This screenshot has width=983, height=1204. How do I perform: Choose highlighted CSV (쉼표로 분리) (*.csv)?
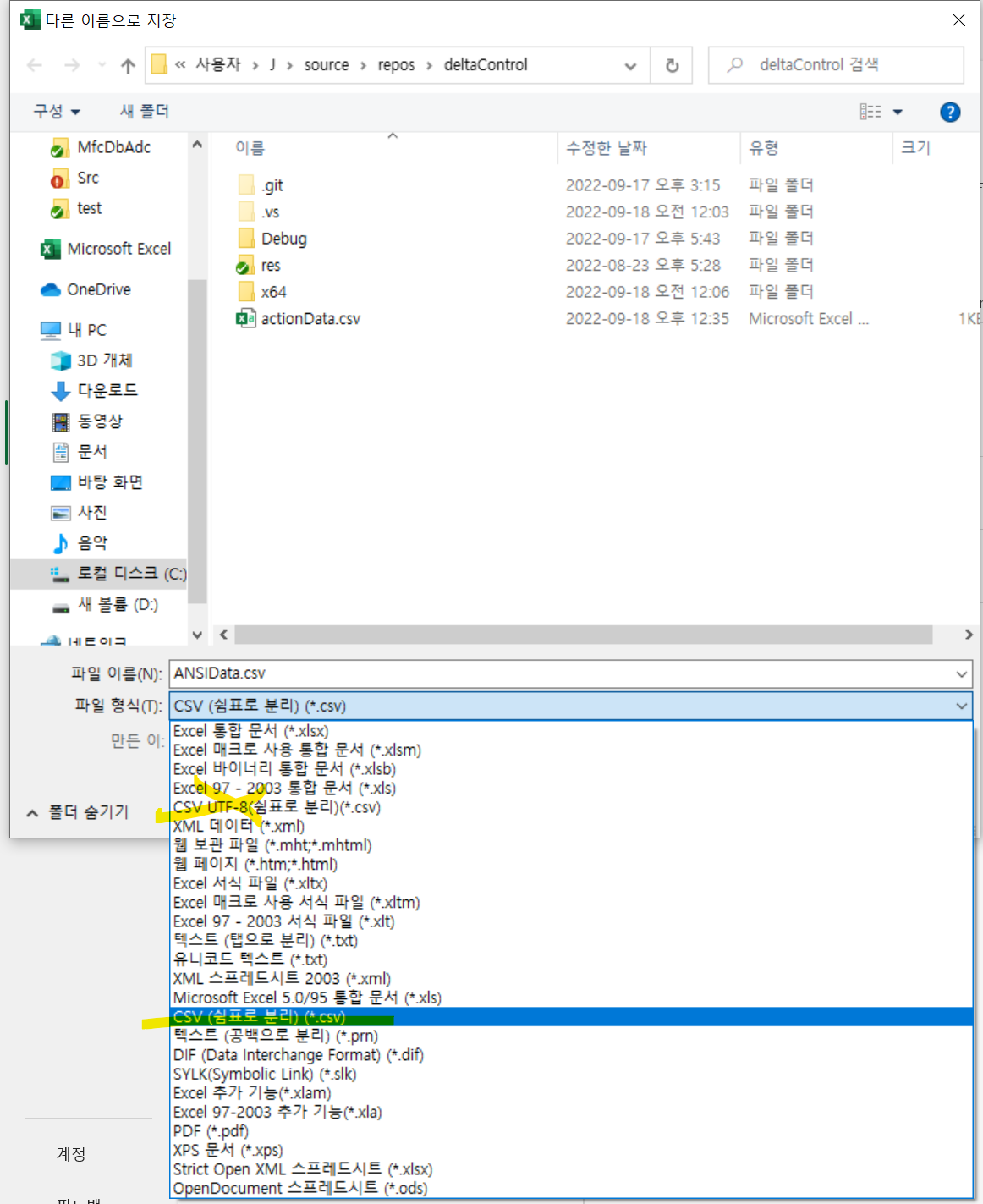(571, 1017)
